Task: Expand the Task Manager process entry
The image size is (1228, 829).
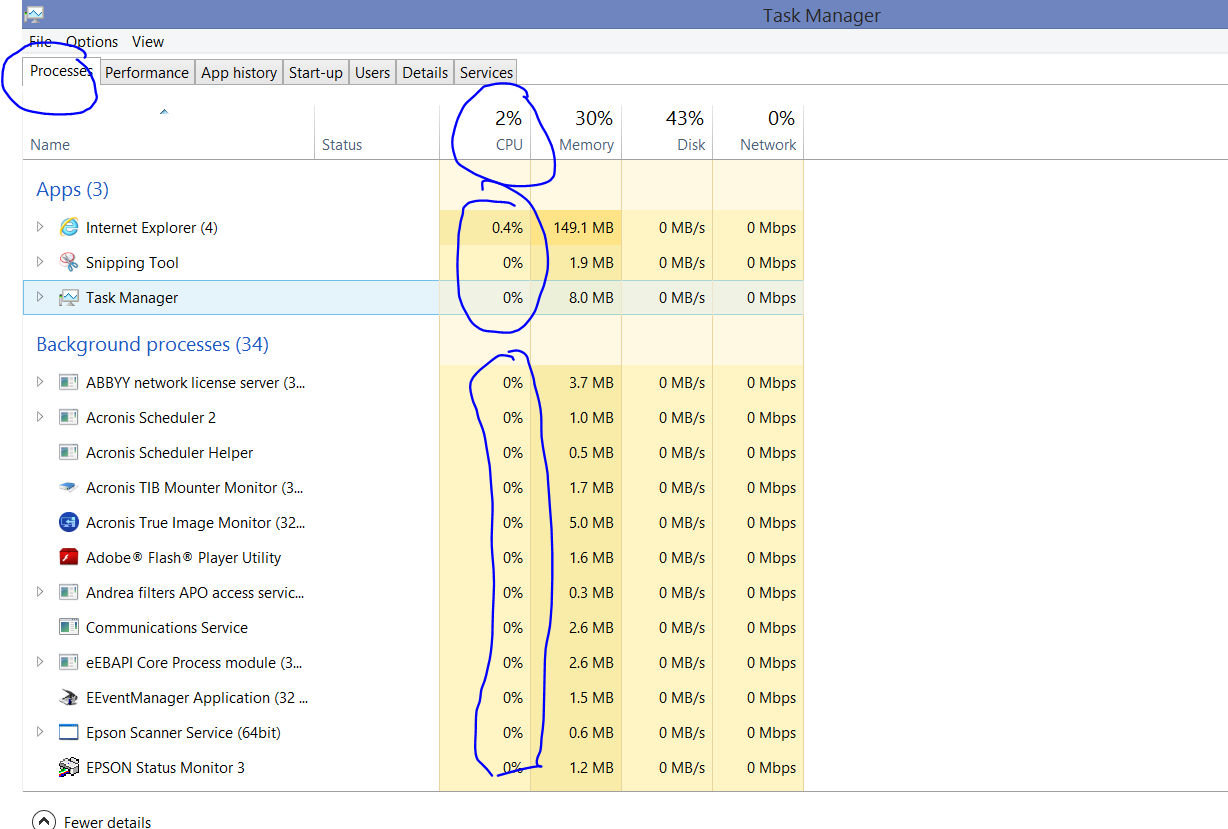Action: pos(40,297)
